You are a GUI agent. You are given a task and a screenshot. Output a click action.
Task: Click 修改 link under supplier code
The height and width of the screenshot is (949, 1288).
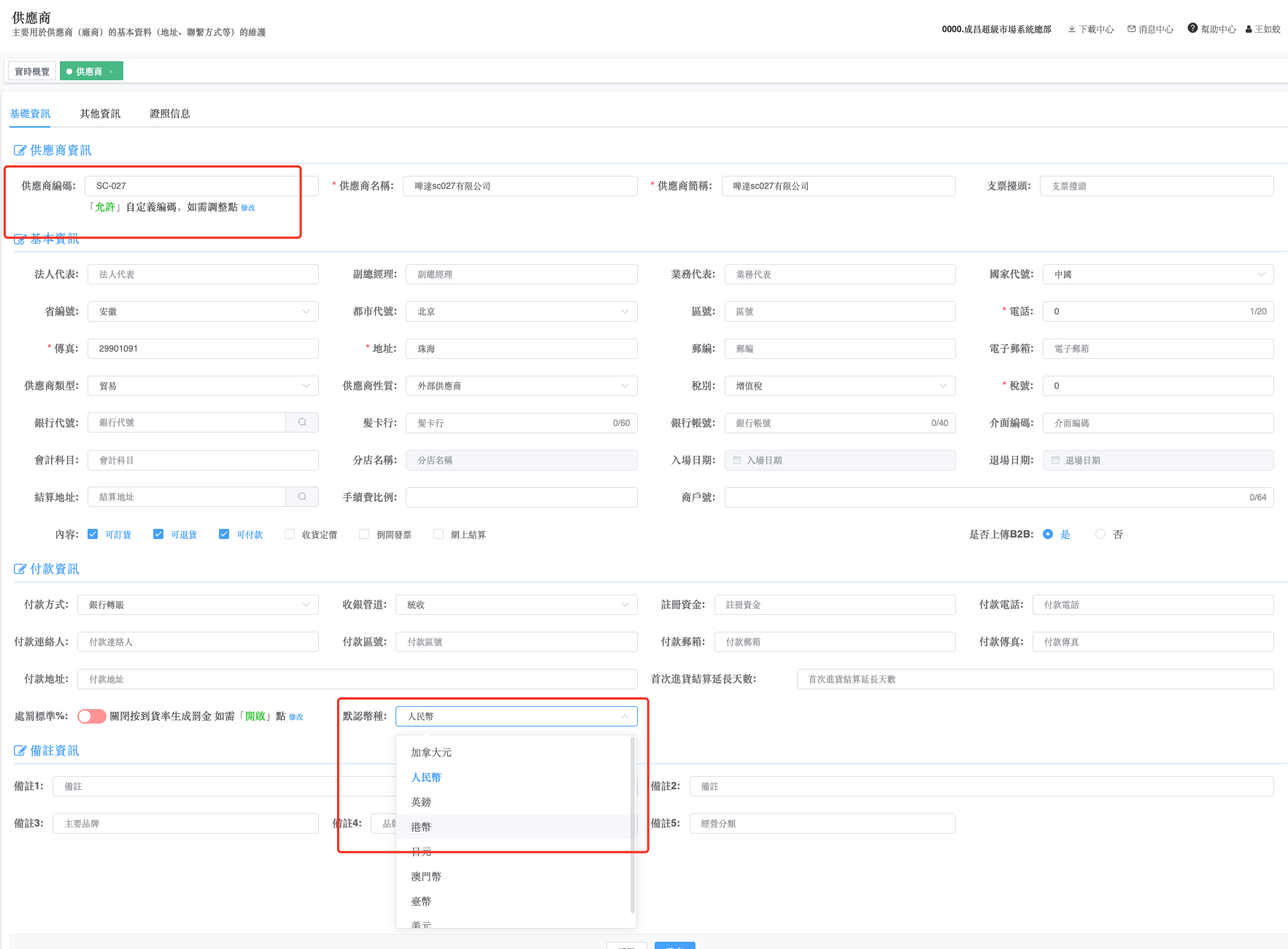[248, 208]
